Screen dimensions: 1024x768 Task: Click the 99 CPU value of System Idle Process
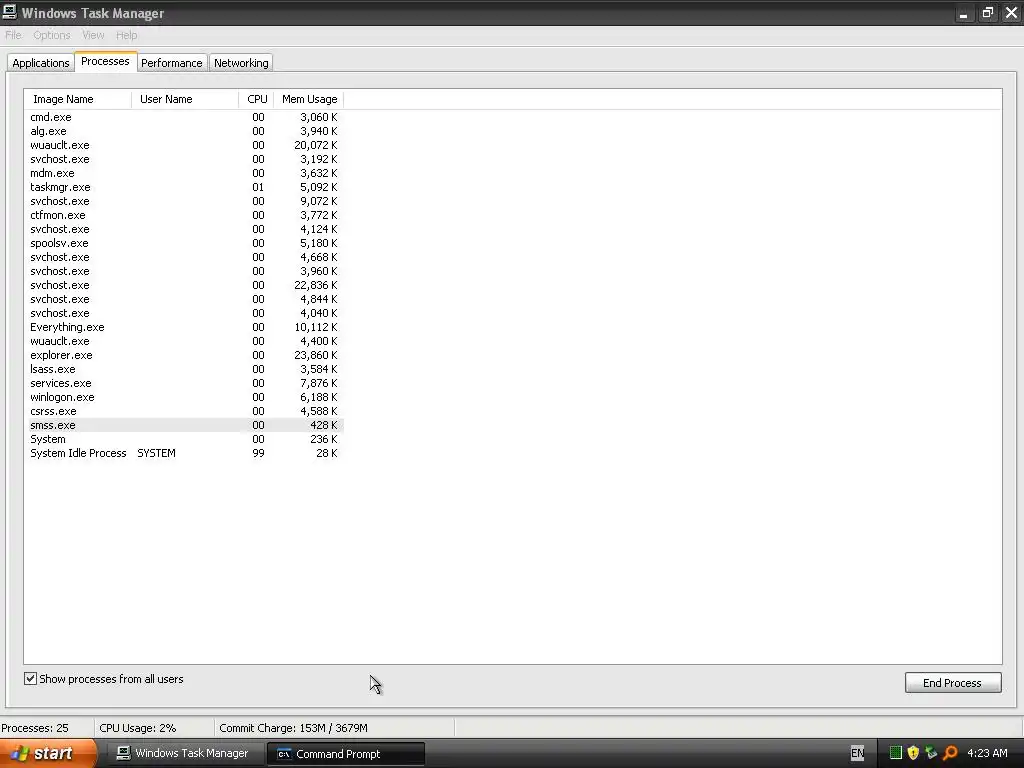(259, 453)
